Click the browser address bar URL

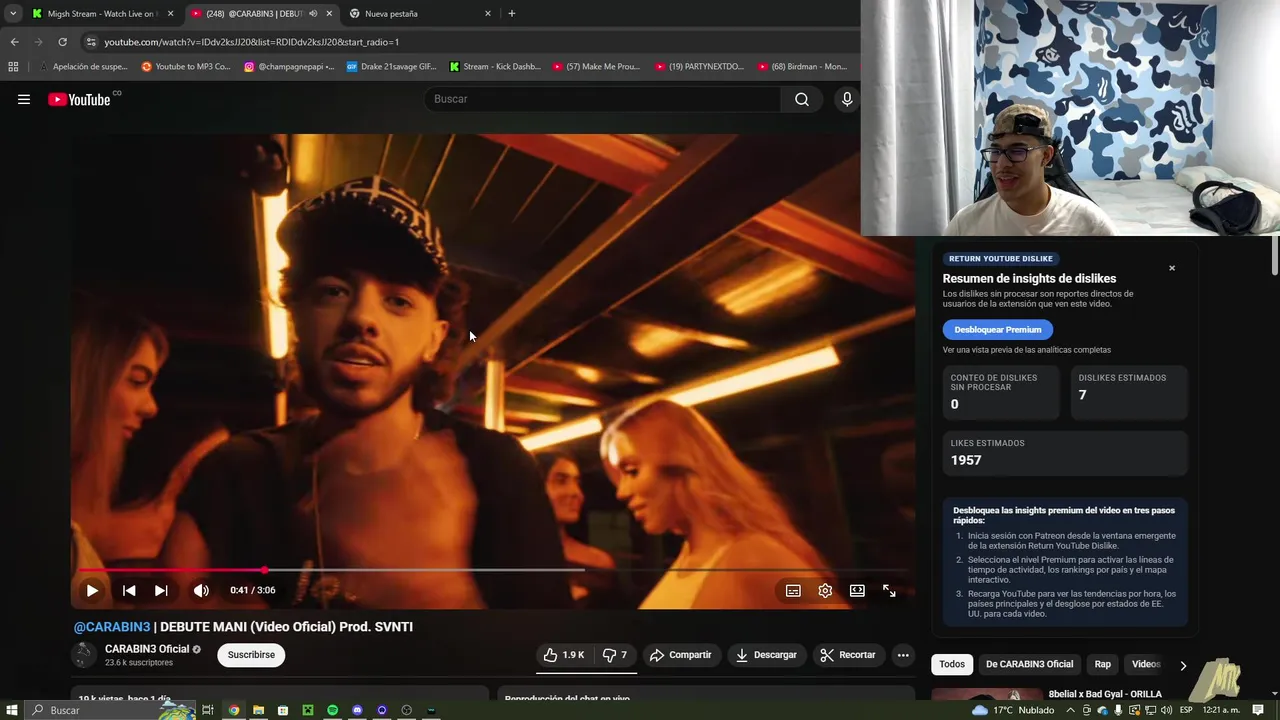tap(252, 42)
